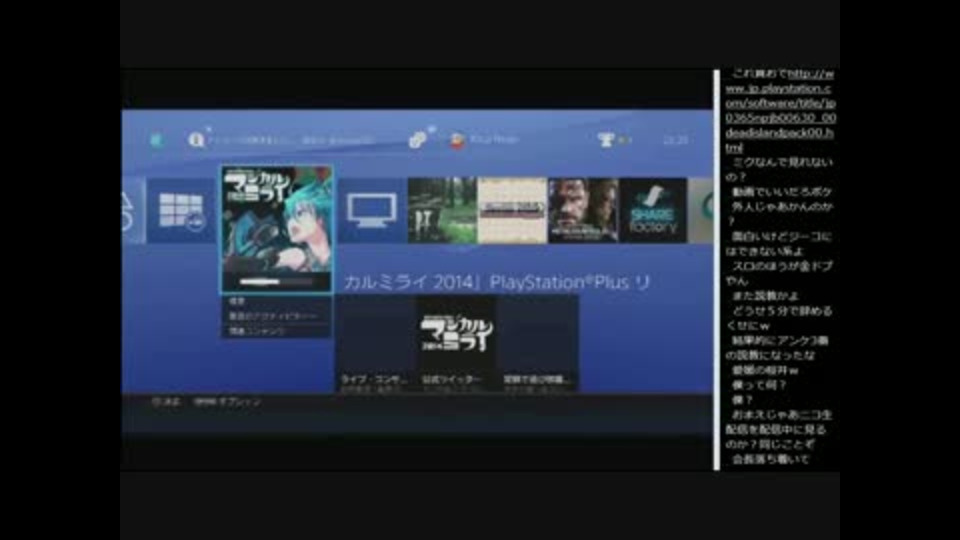Click comment 'ミクなんで見れないの？'

point(779,170)
